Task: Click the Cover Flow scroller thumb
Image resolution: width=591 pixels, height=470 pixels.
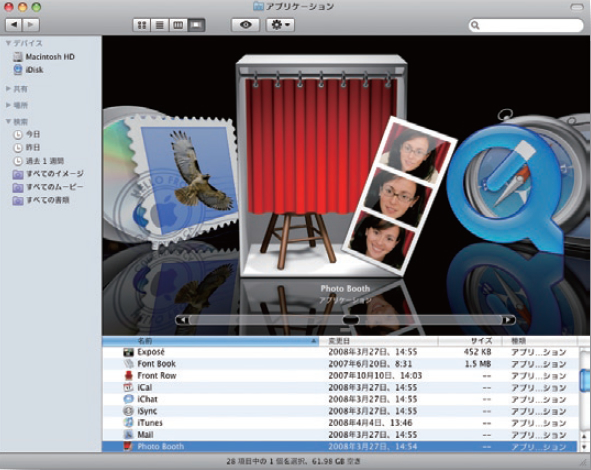Action: (x=351, y=320)
